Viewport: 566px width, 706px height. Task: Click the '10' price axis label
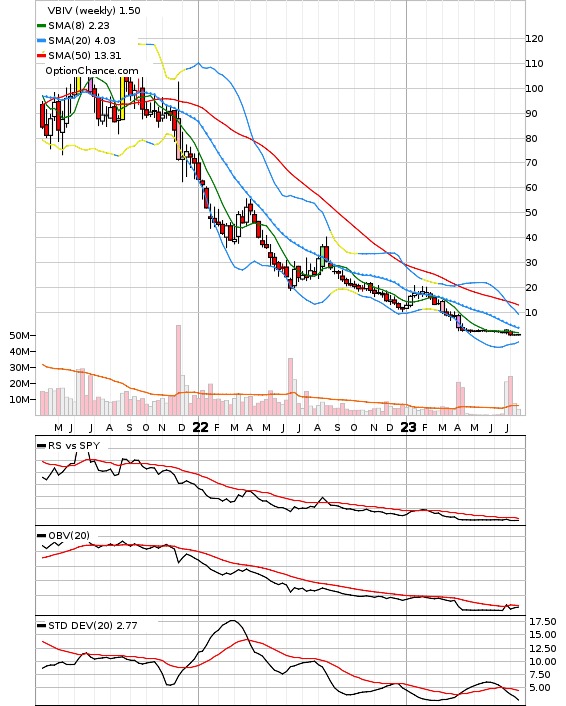click(531, 312)
